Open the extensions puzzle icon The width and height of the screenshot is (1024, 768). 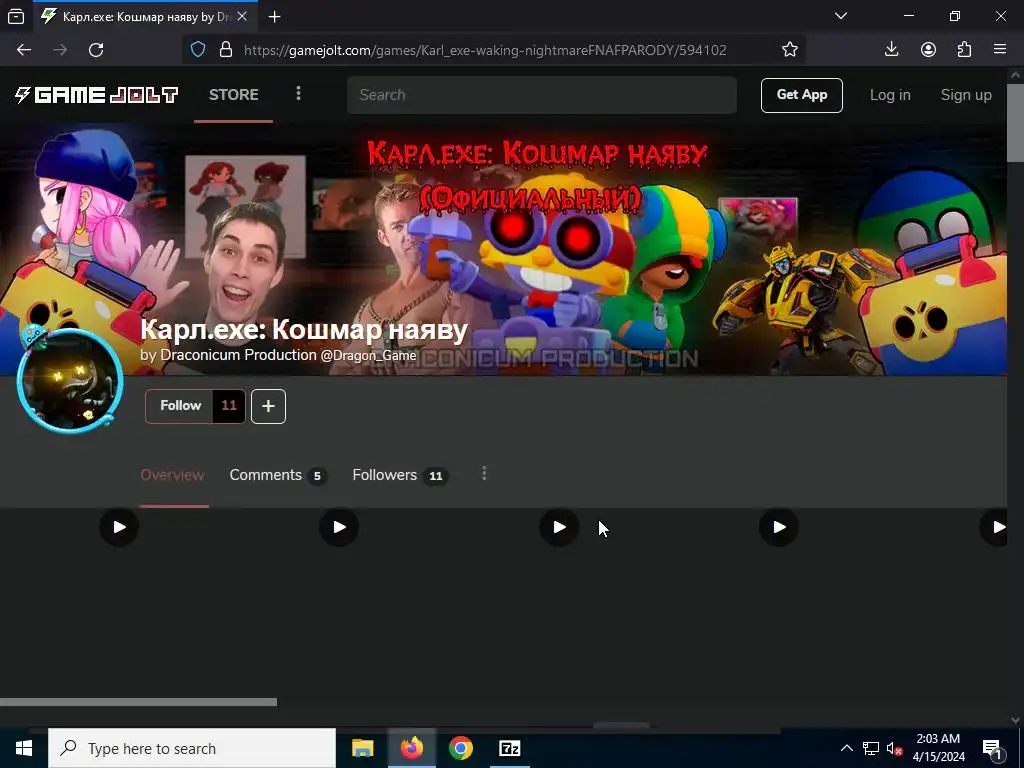point(964,50)
